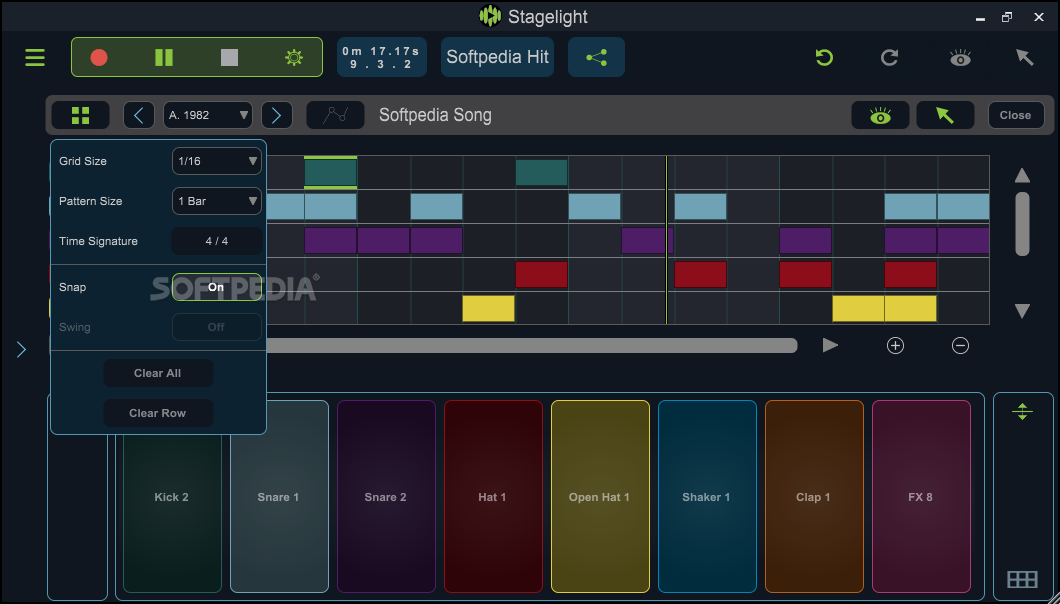Open the pad grid layout icon
This screenshot has width=1060, height=604.
[1022, 580]
